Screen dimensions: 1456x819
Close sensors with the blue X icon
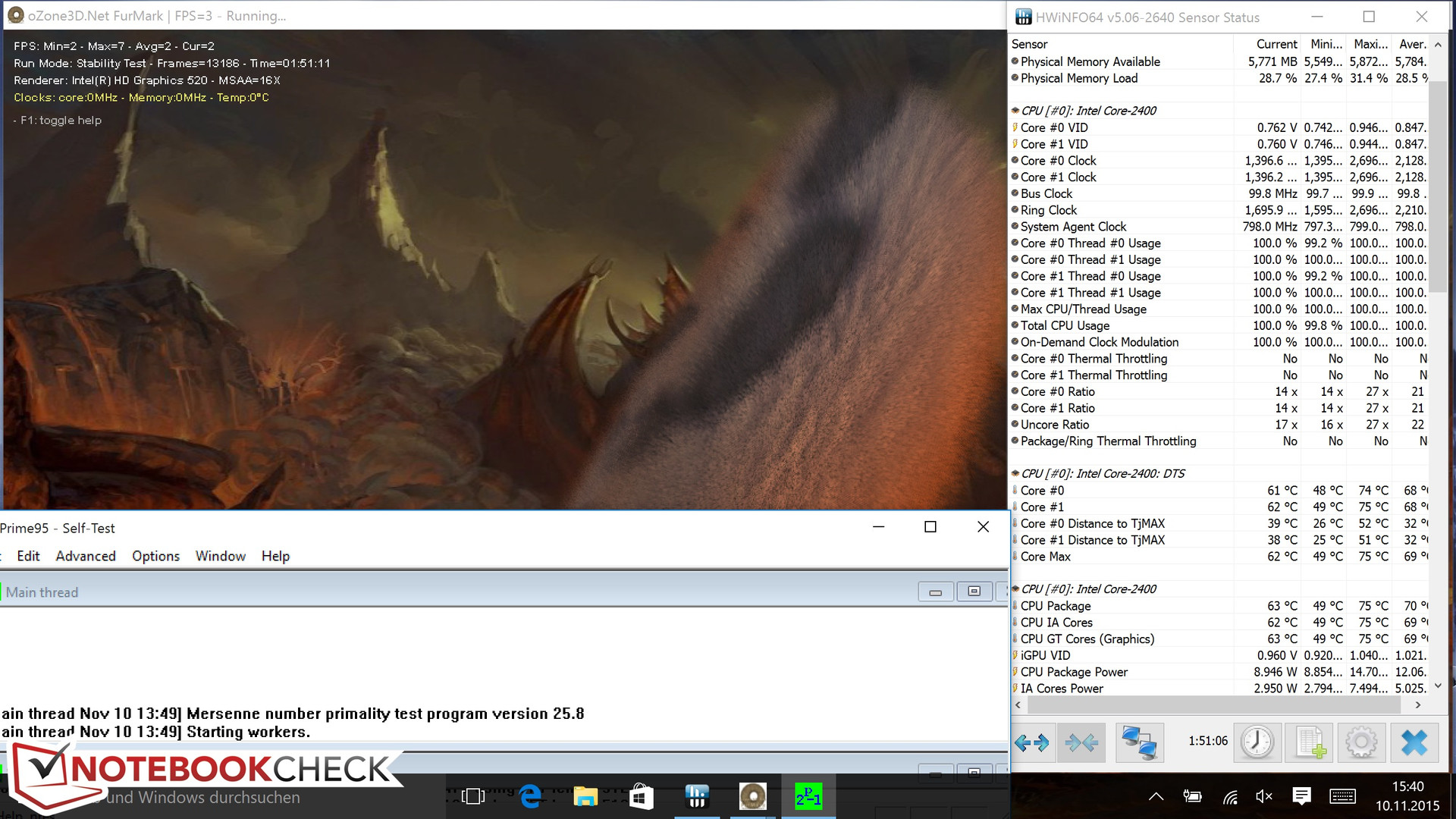(x=1414, y=742)
